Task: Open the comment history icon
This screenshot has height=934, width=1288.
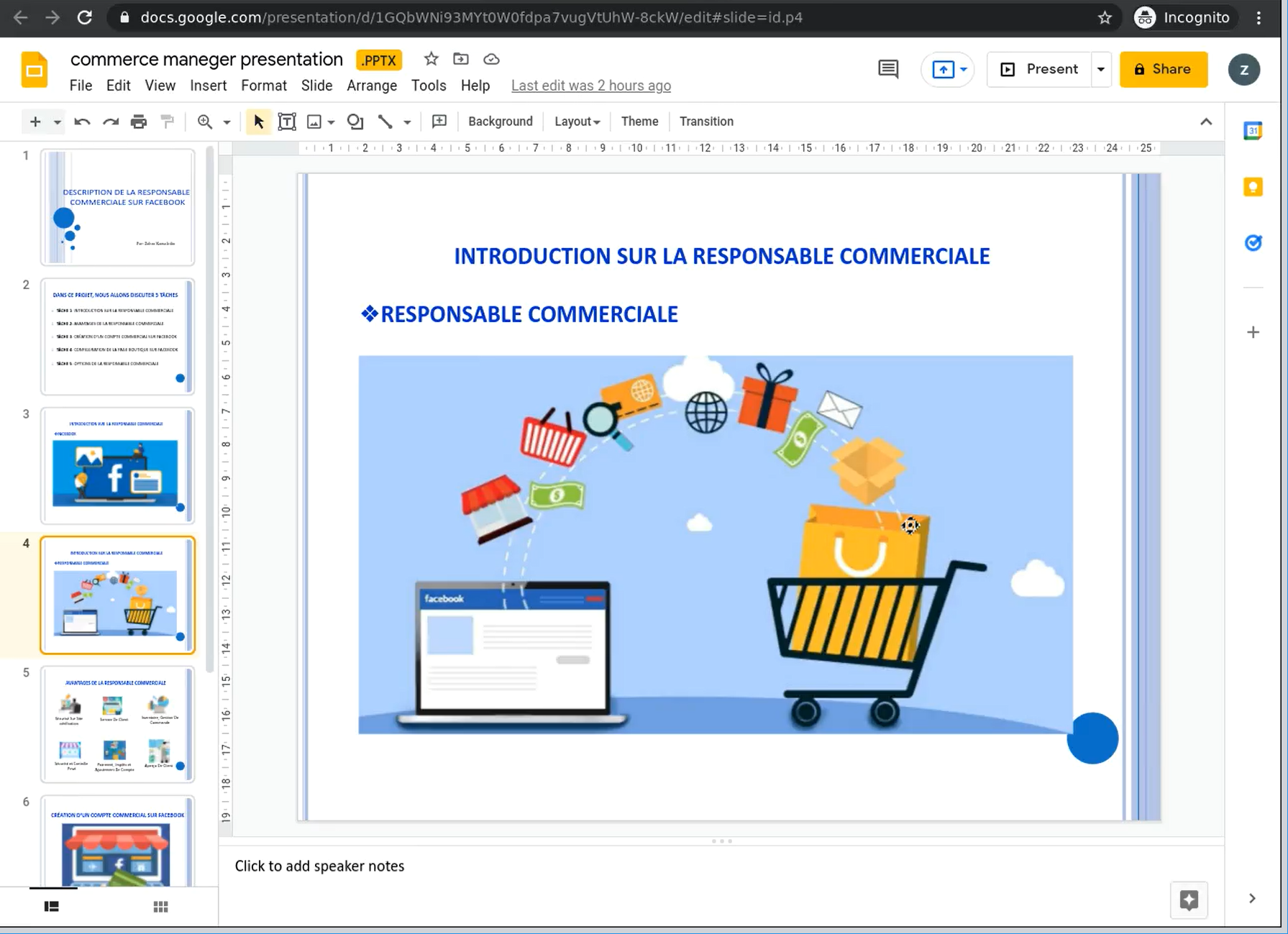Action: [x=888, y=69]
